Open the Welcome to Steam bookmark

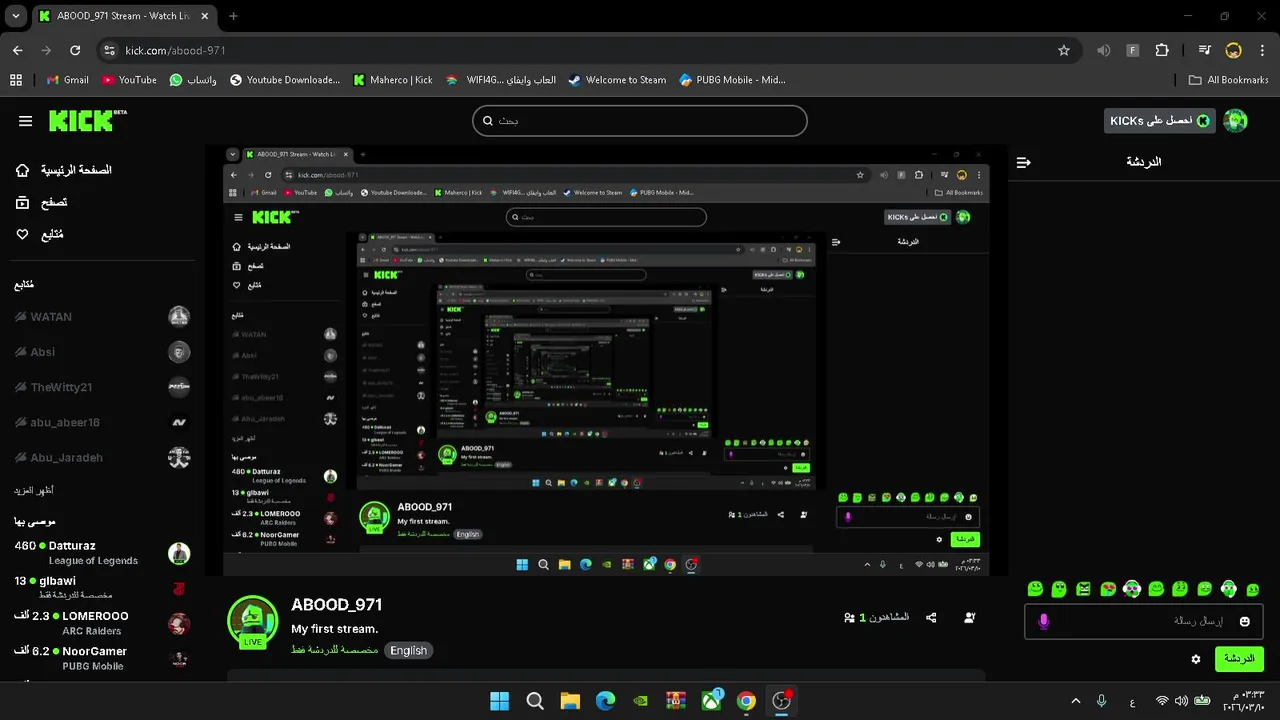pos(617,80)
